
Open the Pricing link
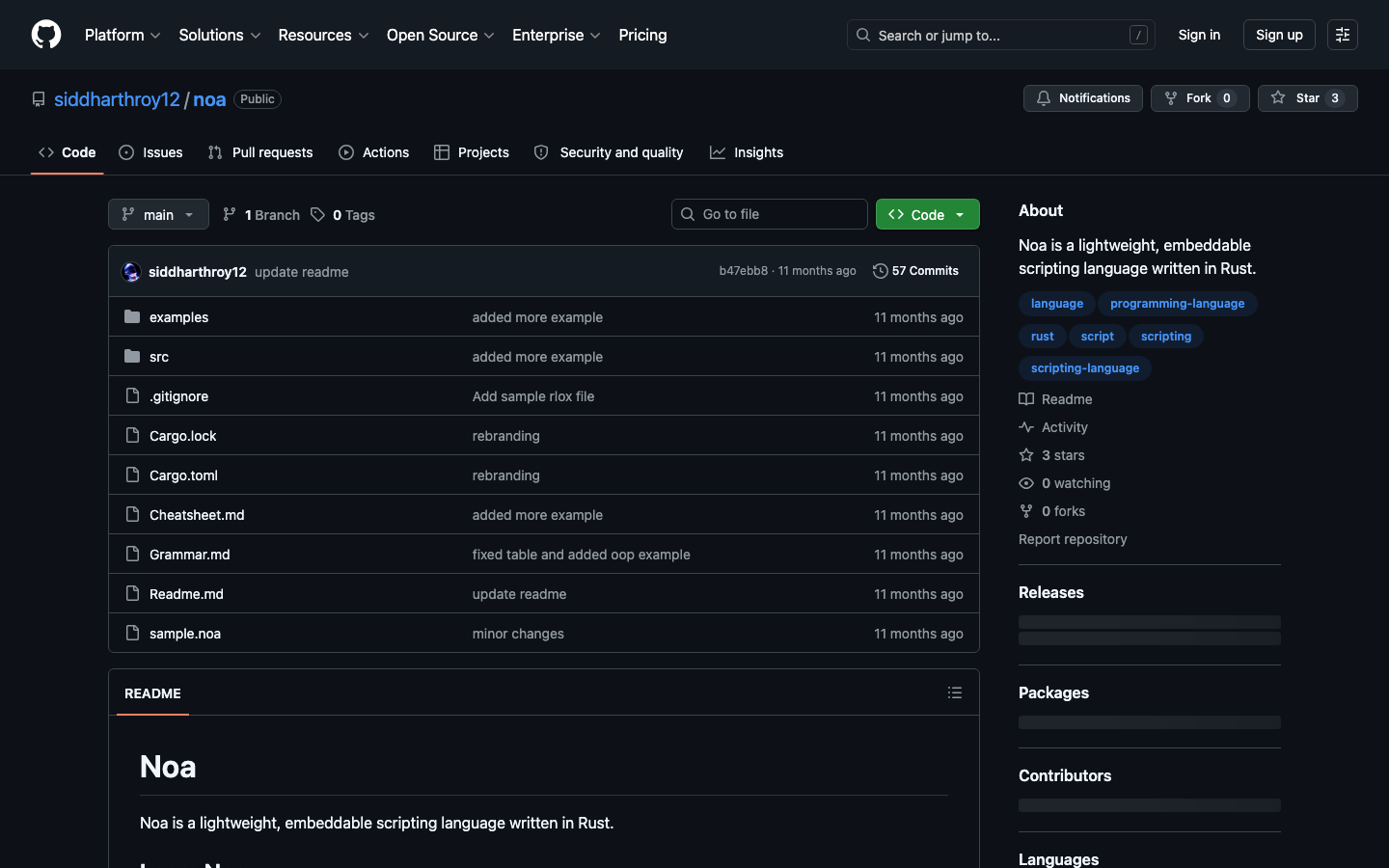click(642, 35)
